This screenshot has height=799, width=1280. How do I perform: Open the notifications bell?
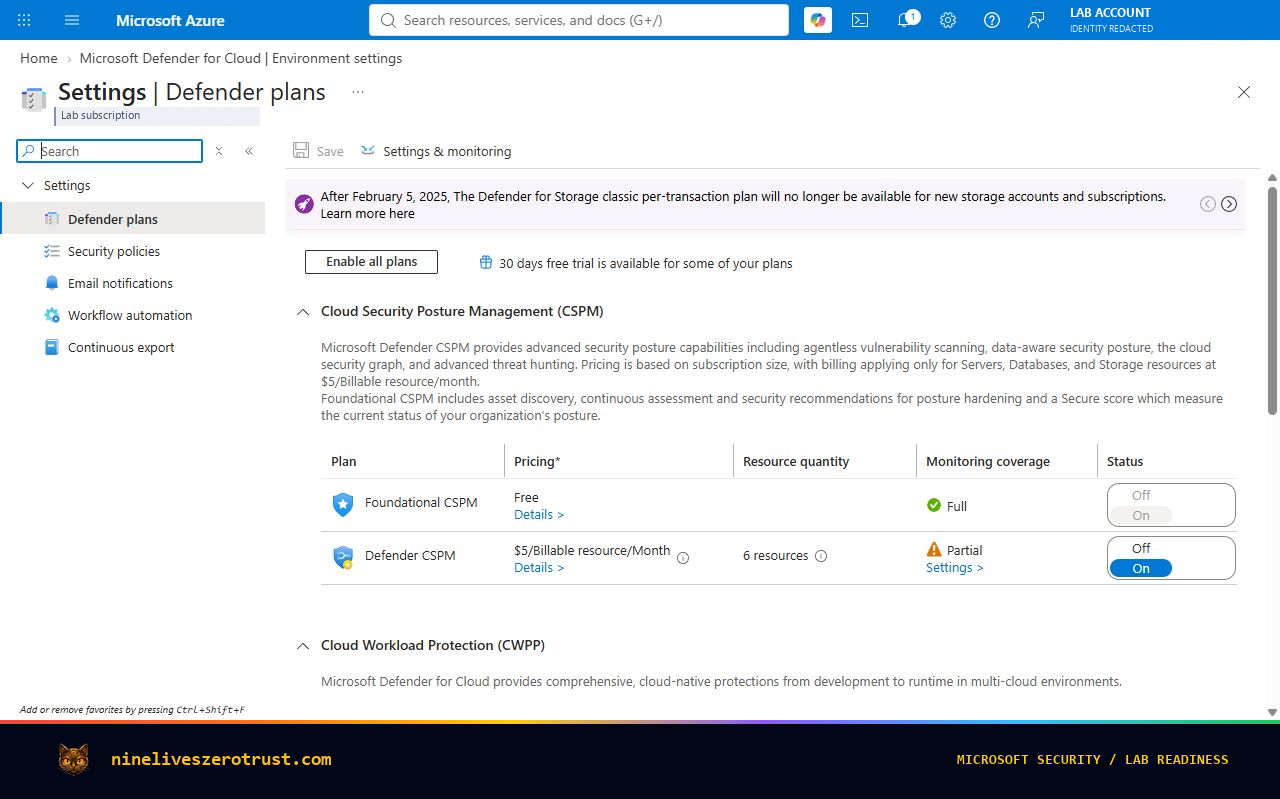pyautogui.click(x=906, y=20)
